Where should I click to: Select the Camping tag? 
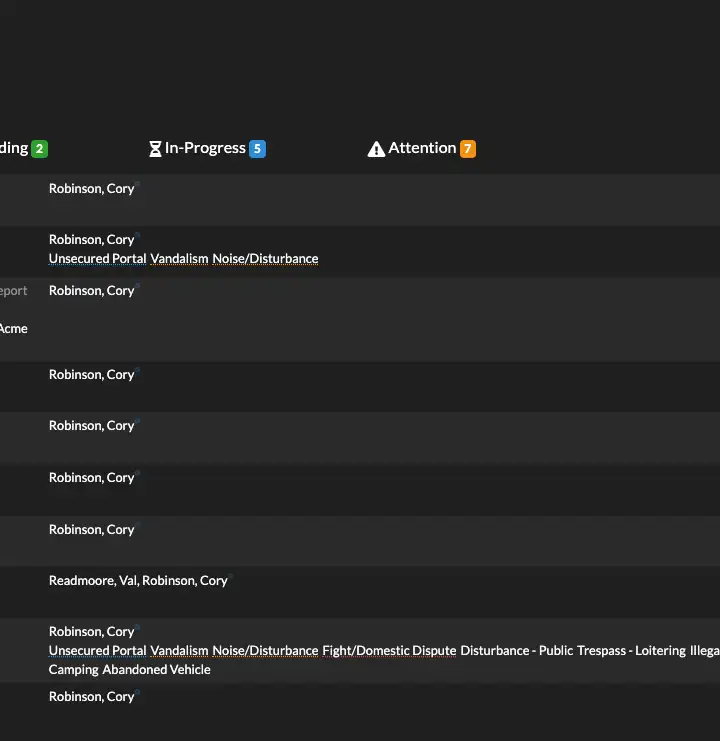73,670
